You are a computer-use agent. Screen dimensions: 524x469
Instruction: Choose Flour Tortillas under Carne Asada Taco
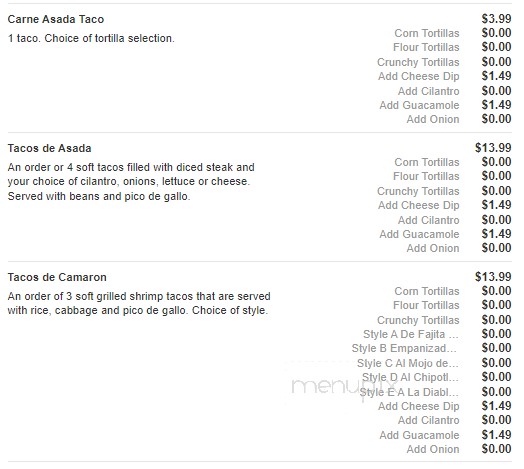[x=426, y=47]
